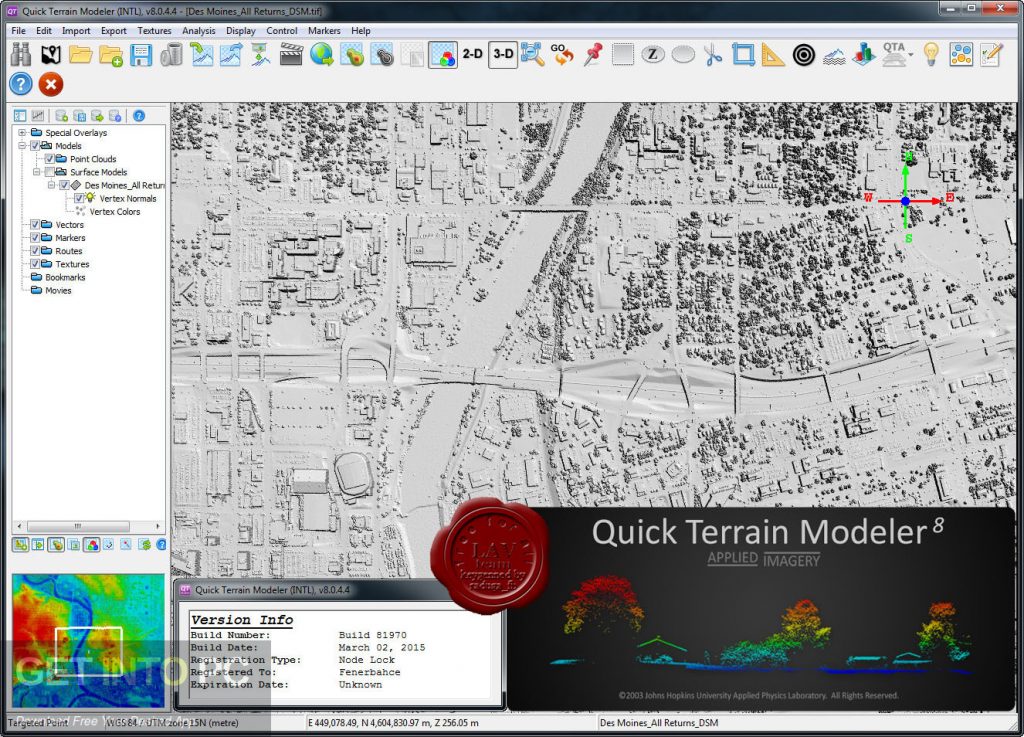Viewport: 1024px width, 737px height.
Task: Select the Vertex Colors tree item
Action: [114, 212]
